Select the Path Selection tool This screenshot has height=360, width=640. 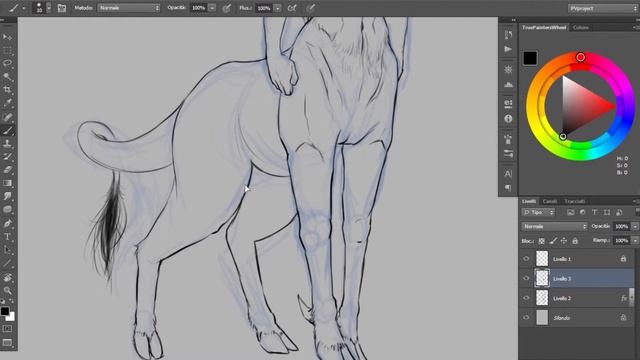coord(7,250)
